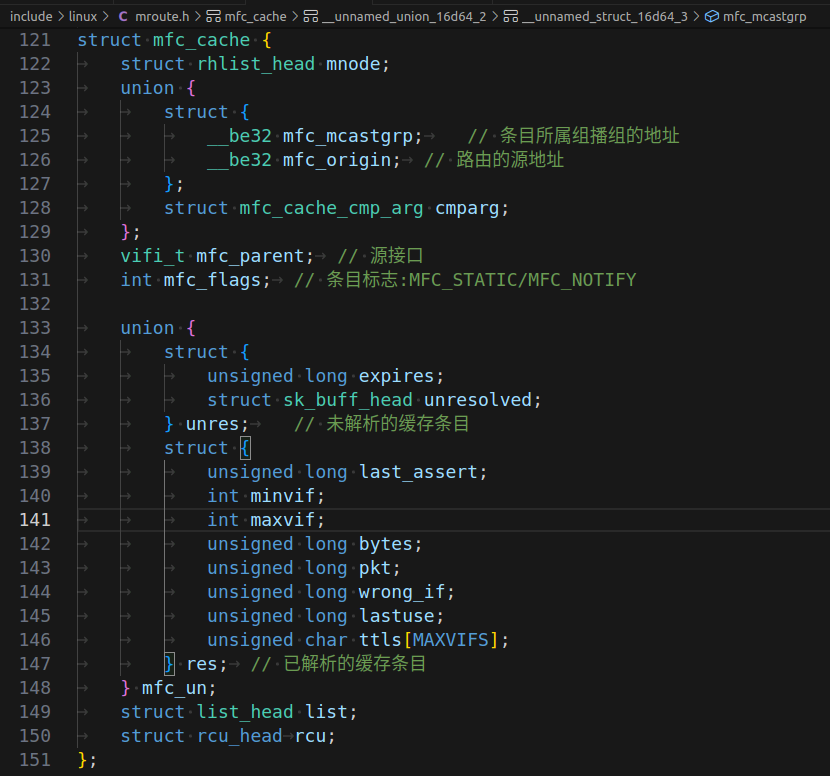
Task: Click the MFC_STATIC/MFC_NOTIFY comment text
Action: point(522,280)
